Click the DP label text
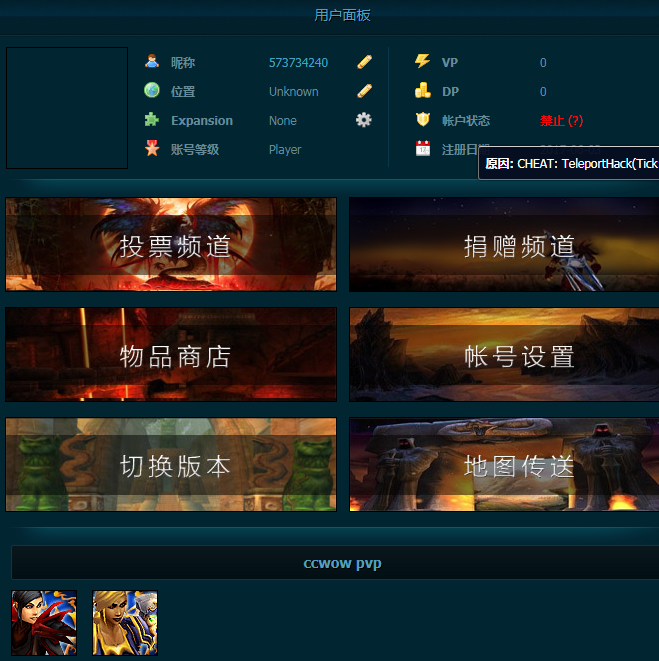 pyautogui.click(x=450, y=91)
